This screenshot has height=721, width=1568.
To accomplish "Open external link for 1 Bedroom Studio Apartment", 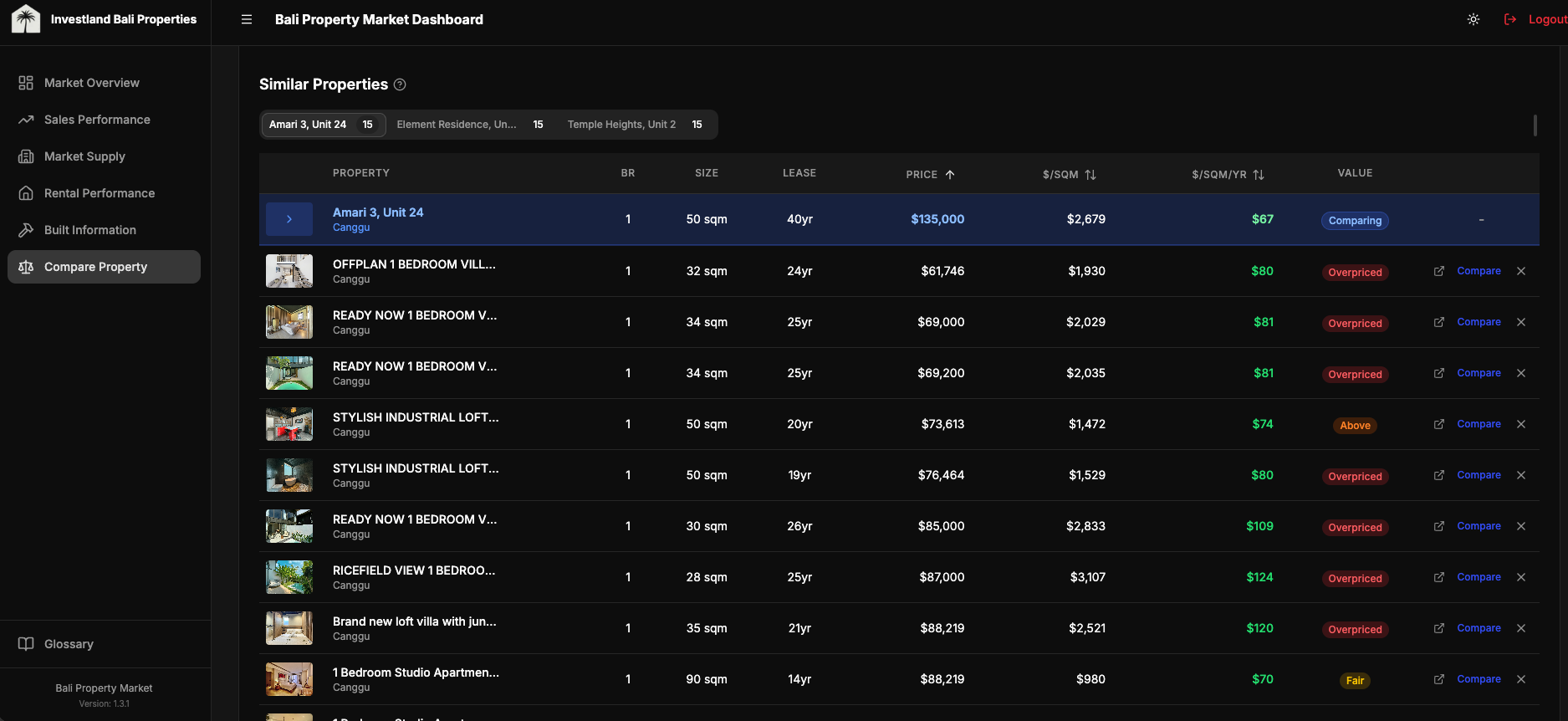I will pos(1438,679).
